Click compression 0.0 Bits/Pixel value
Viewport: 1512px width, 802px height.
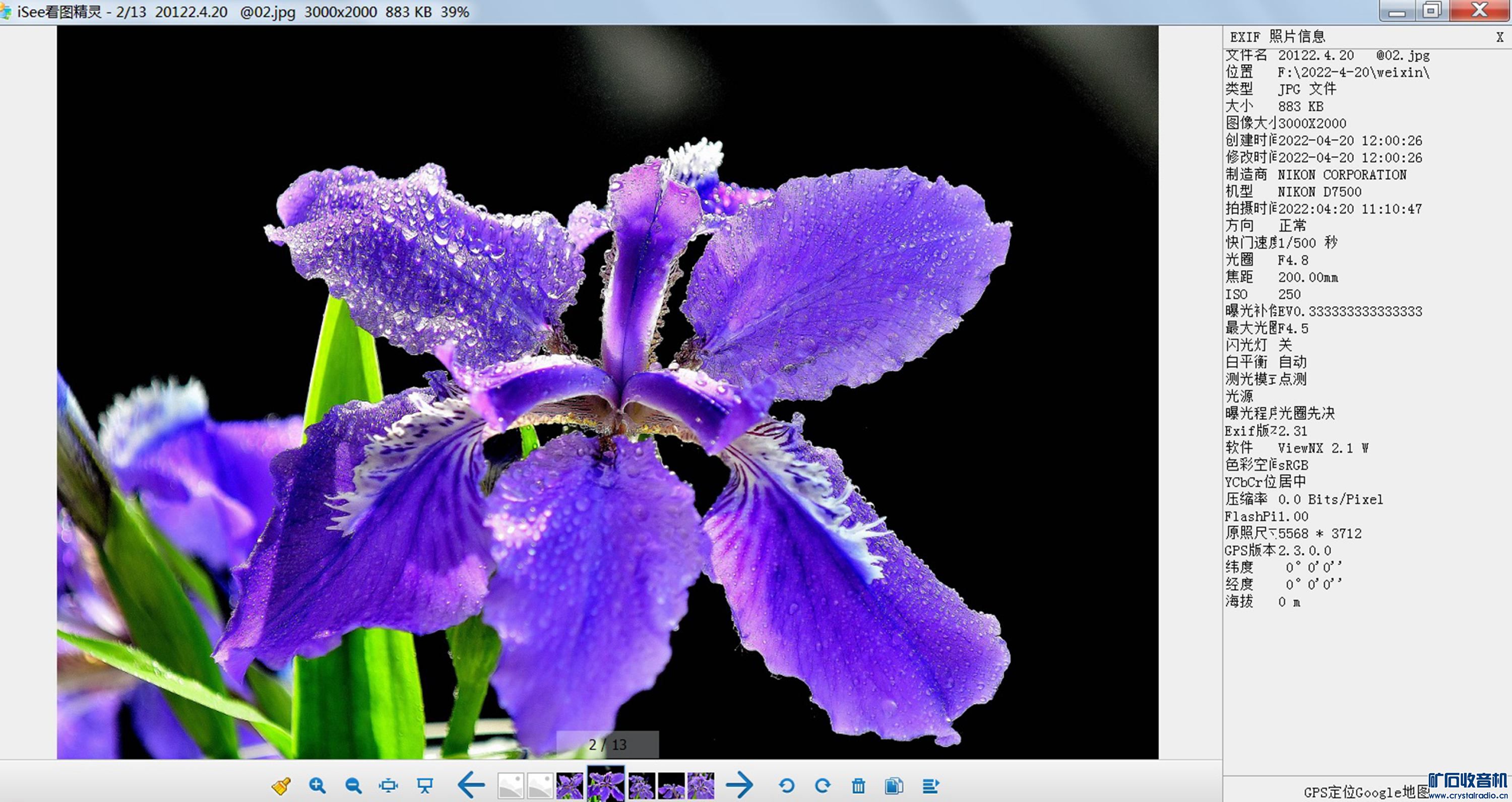tap(1331, 499)
